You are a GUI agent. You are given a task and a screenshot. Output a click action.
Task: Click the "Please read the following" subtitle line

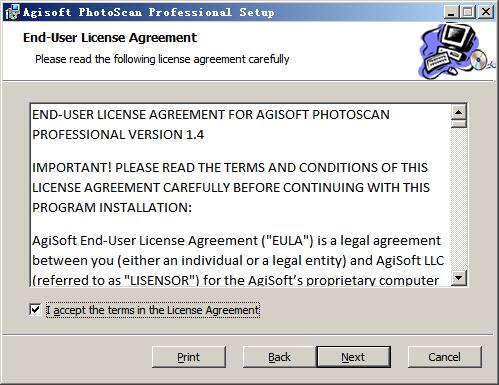162,59
